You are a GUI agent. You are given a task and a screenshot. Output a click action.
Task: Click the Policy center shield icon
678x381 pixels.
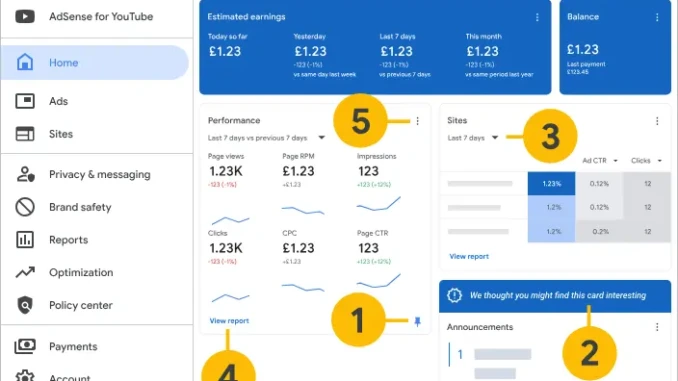25,305
